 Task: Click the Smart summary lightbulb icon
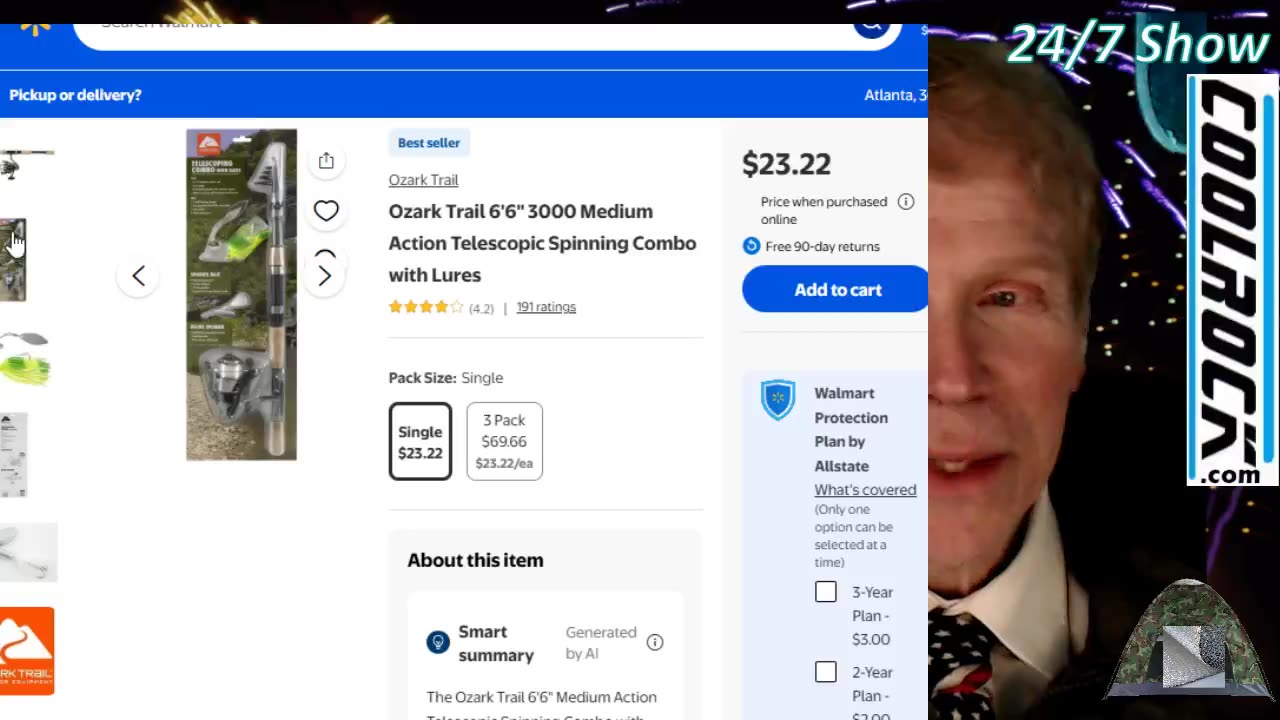click(x=438, y=642)
